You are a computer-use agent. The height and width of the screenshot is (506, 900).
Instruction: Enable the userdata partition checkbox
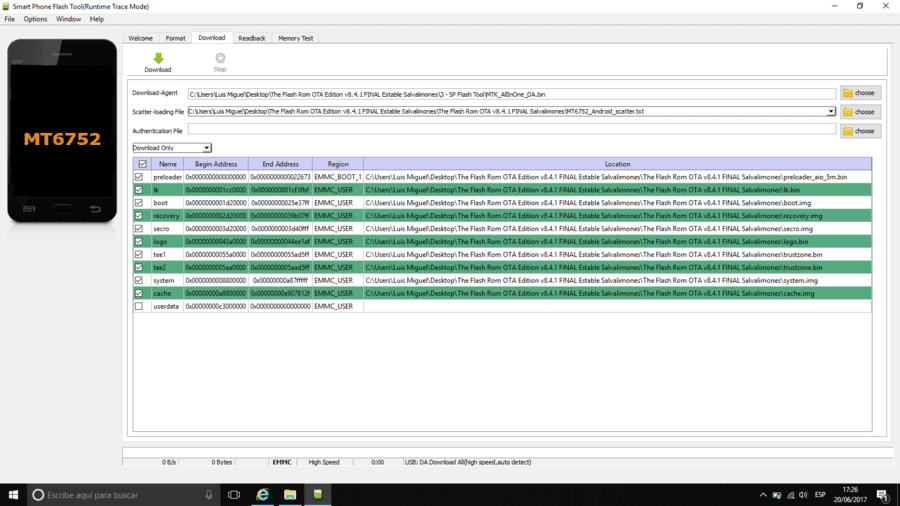(139, 306)
